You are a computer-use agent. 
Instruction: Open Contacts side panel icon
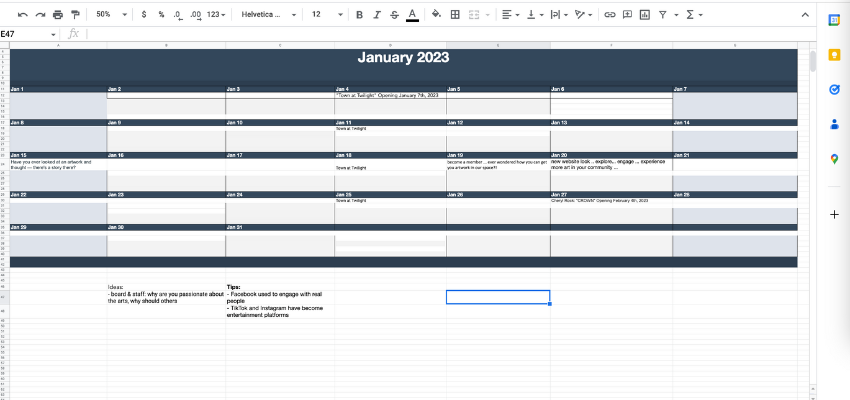(x=834, y=124)
